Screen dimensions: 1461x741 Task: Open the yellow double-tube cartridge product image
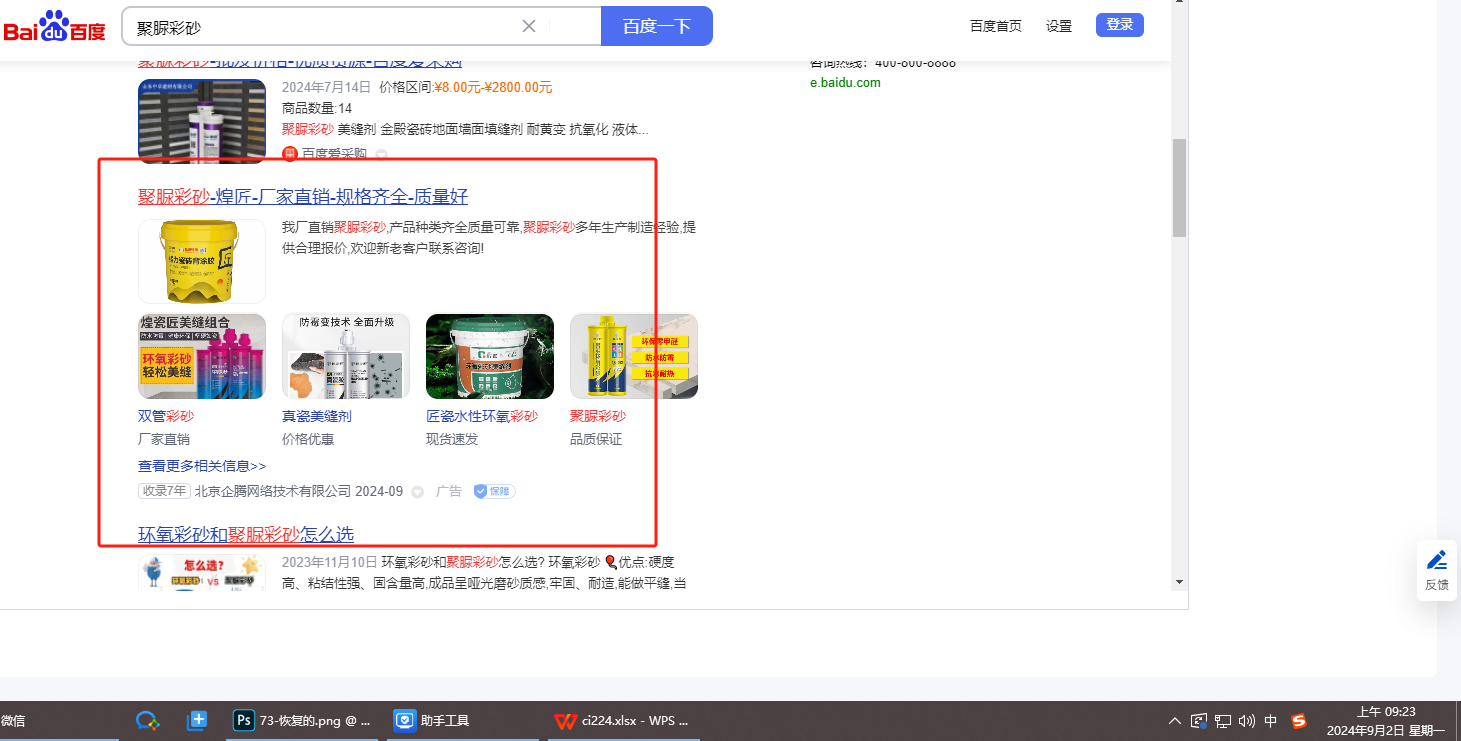click(x=634, y=356)
